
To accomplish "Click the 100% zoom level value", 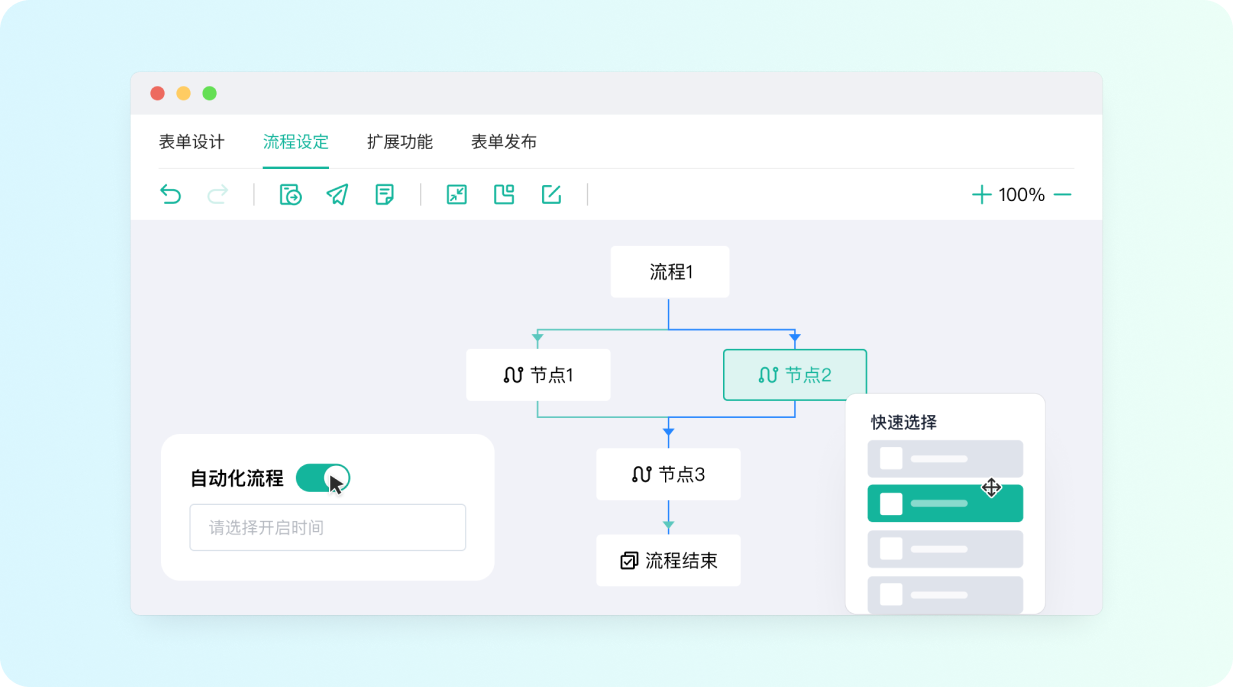I will (x=1022, y=195).
